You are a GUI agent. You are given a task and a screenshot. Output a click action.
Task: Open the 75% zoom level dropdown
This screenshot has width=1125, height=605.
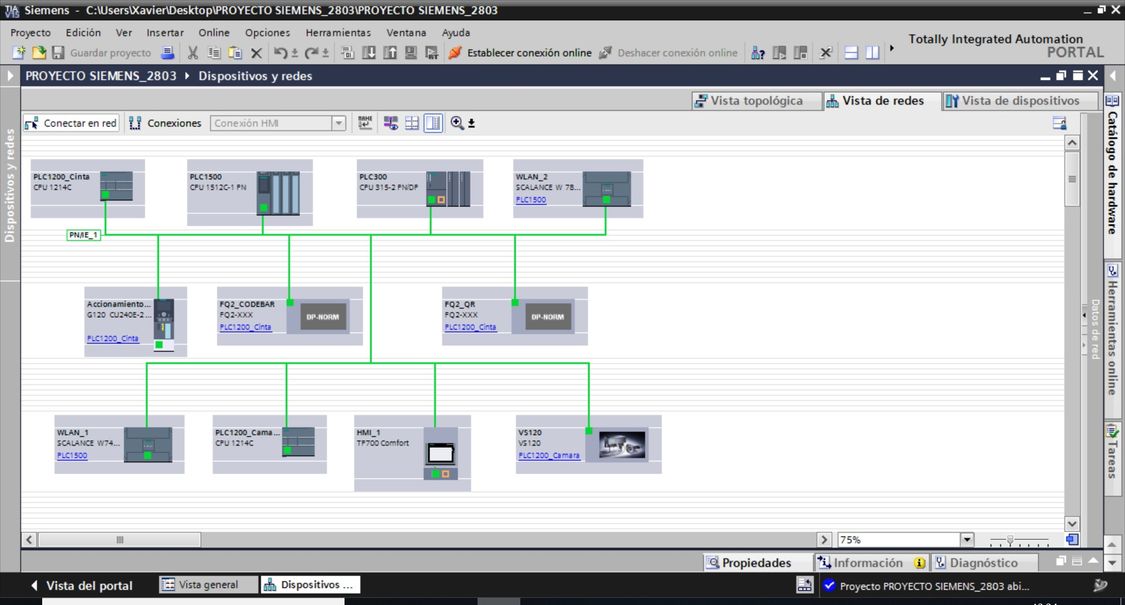click(x=966, y=540)
